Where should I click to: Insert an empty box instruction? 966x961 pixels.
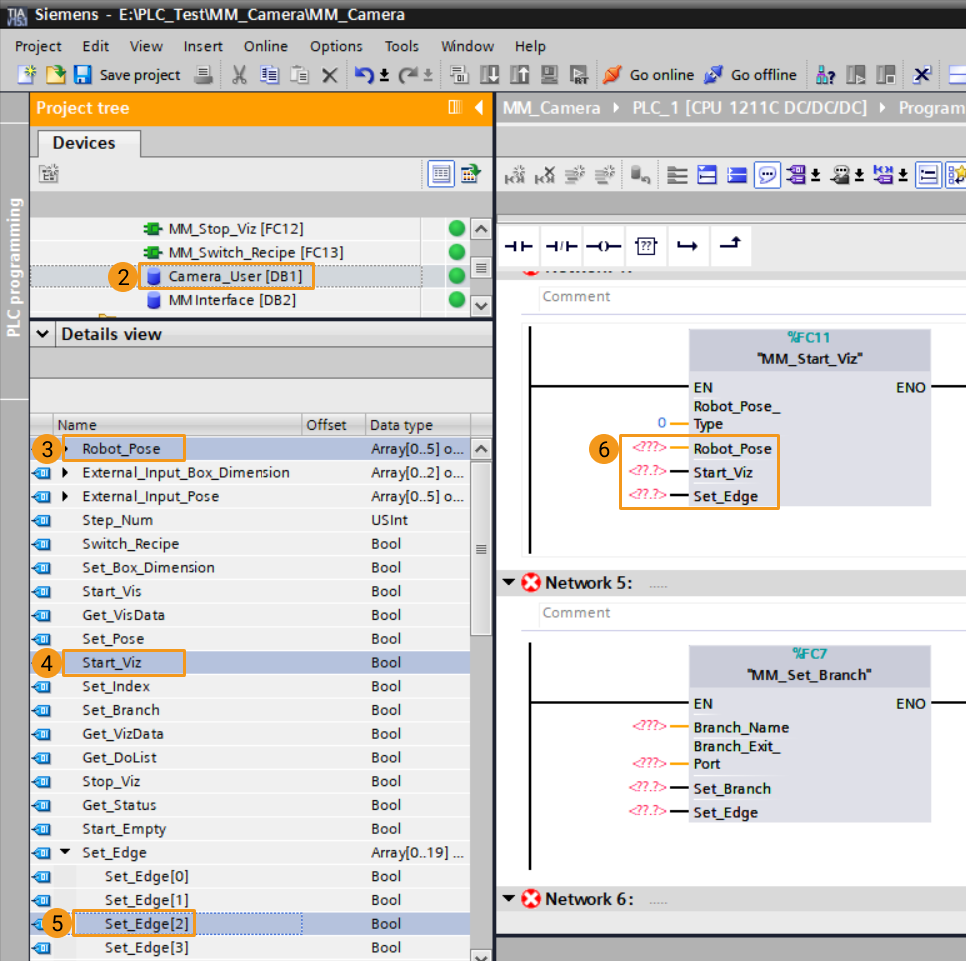coord(646,246)
